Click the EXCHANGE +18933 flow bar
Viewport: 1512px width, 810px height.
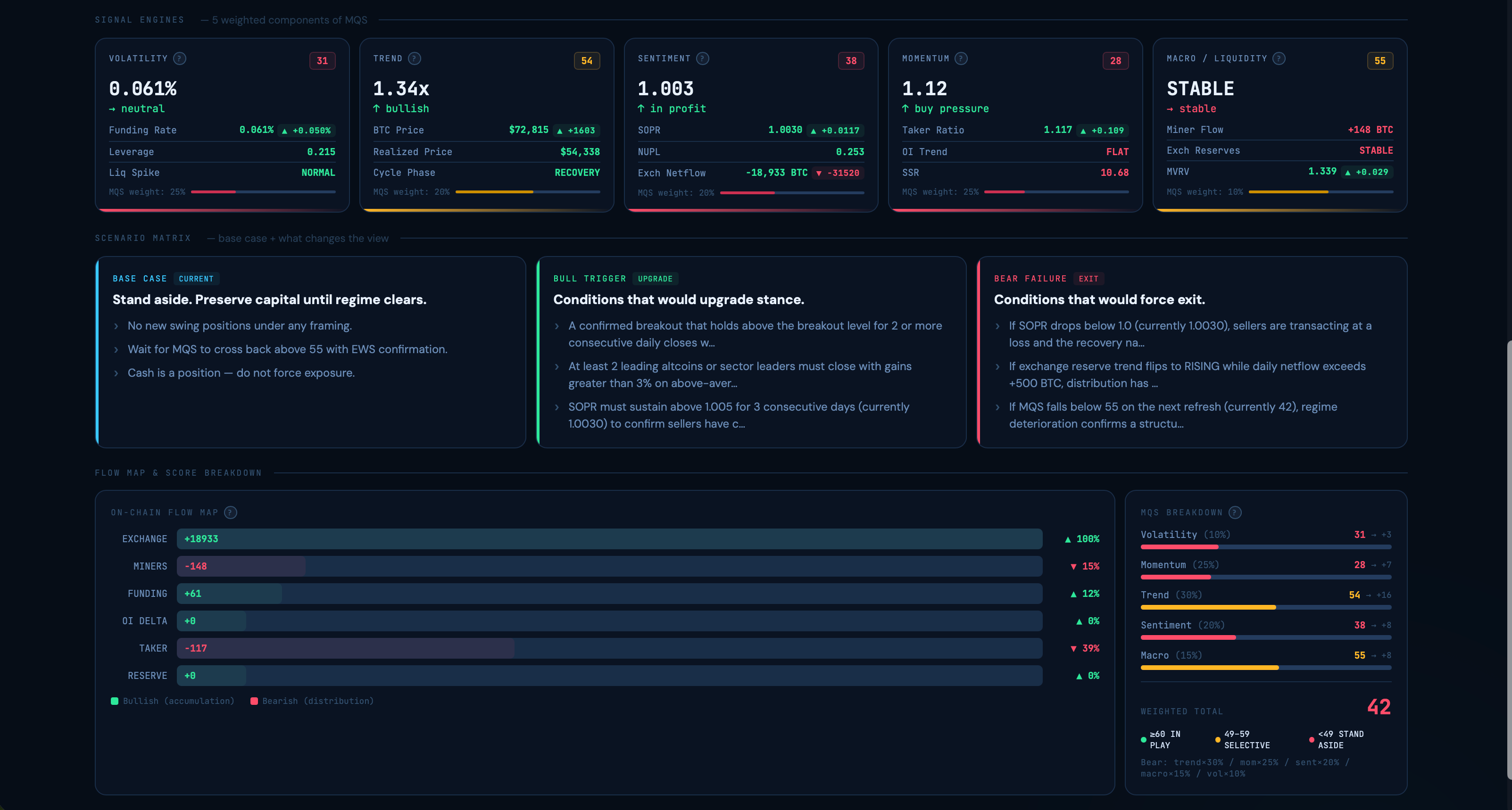609,539
